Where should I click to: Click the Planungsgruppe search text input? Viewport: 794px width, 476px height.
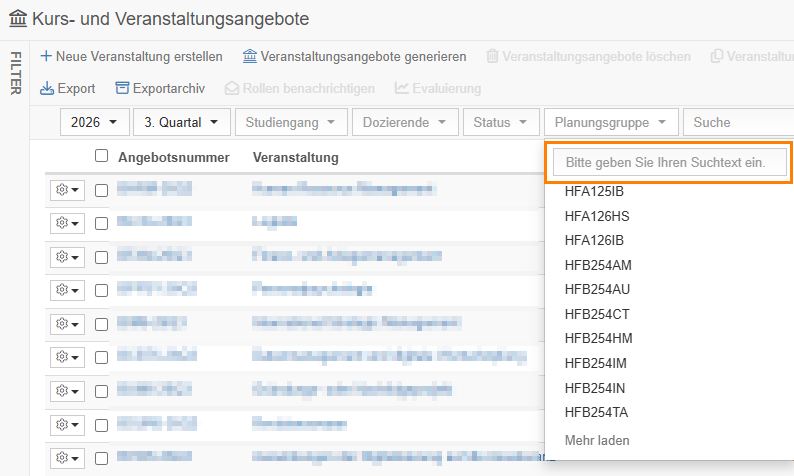669,163
